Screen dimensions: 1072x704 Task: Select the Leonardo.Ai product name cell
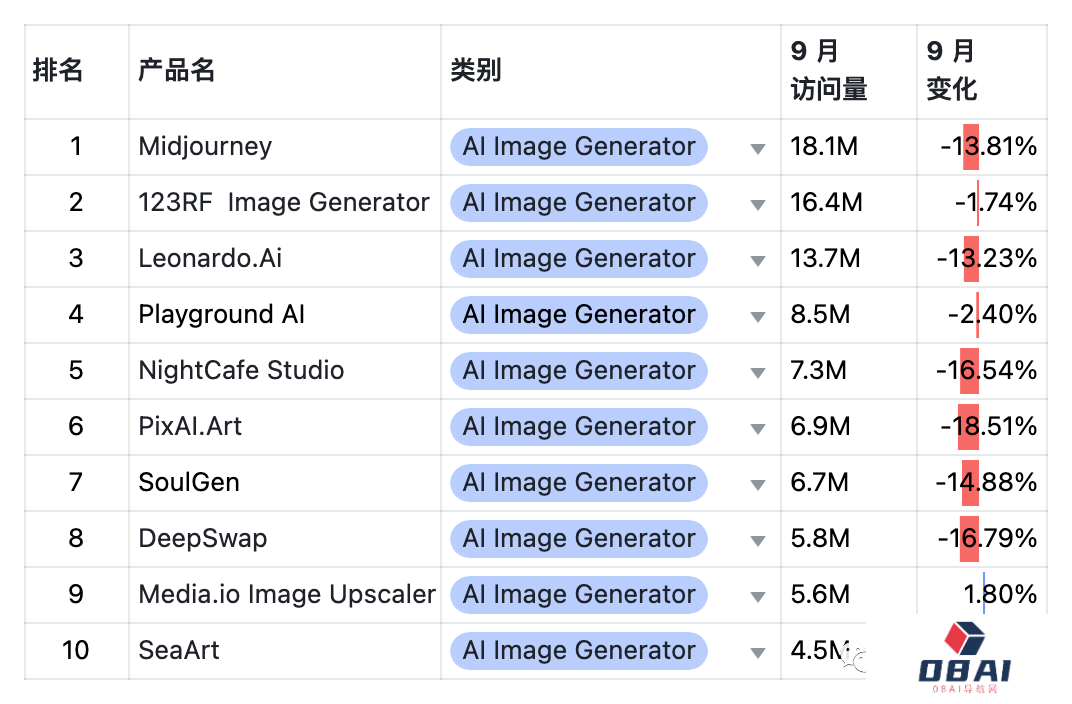pyautogui.click(x=285, y=259)
